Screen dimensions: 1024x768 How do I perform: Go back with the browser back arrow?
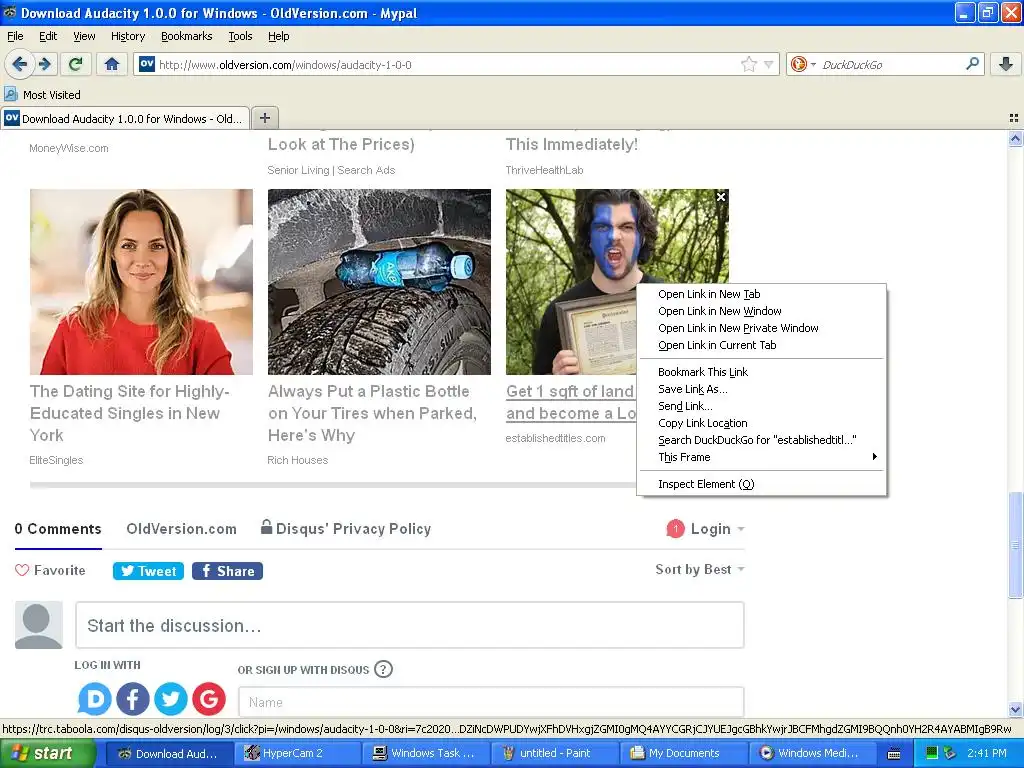[19, 64]
